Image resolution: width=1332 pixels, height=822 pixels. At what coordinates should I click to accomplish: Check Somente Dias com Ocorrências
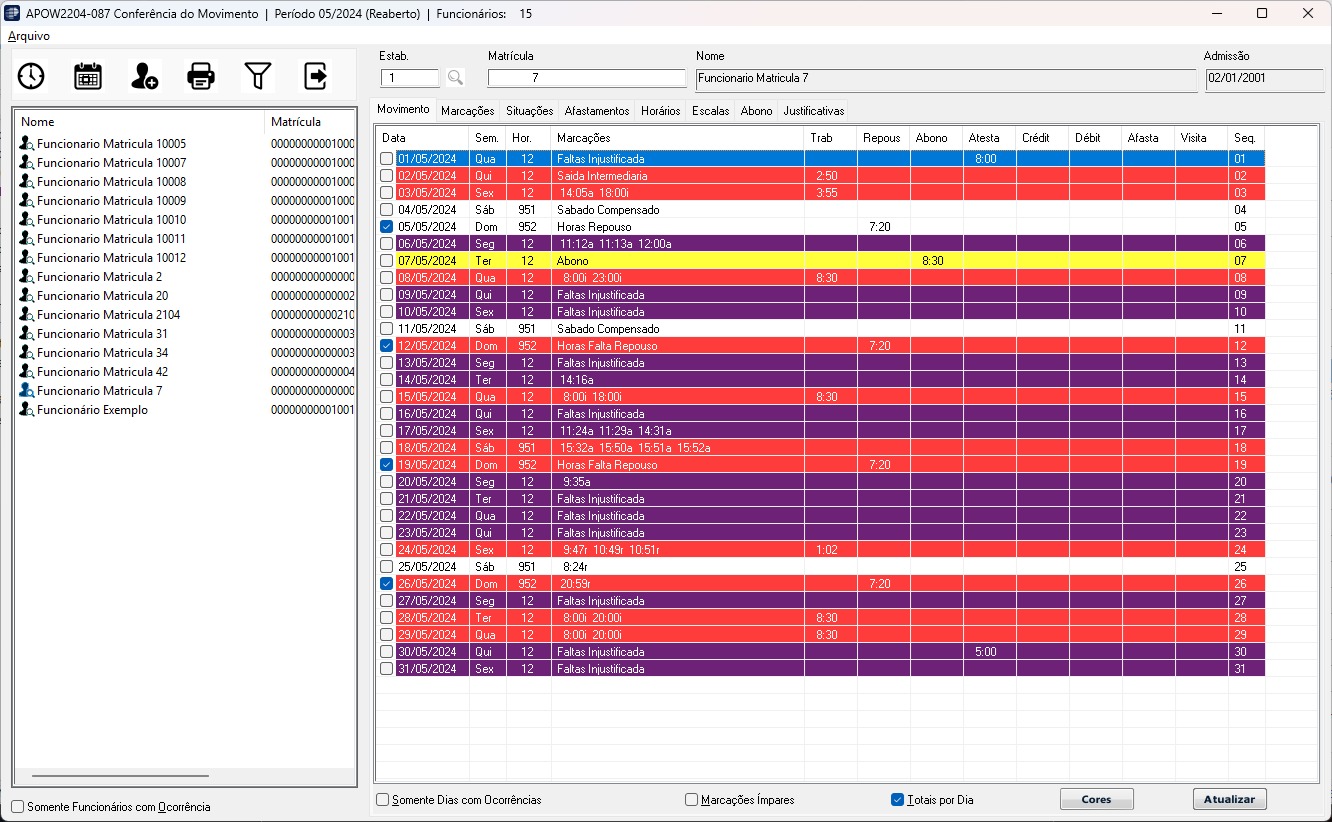tap(383, 800)
